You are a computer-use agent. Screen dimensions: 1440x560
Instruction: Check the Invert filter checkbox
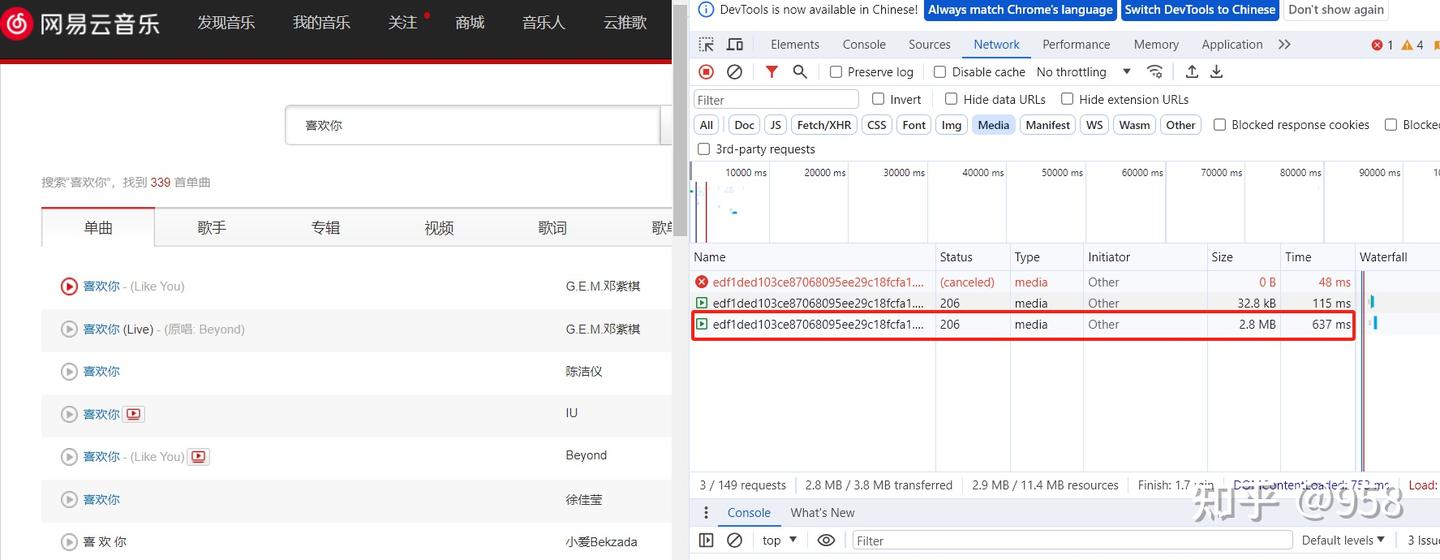(x=878, y=99)
